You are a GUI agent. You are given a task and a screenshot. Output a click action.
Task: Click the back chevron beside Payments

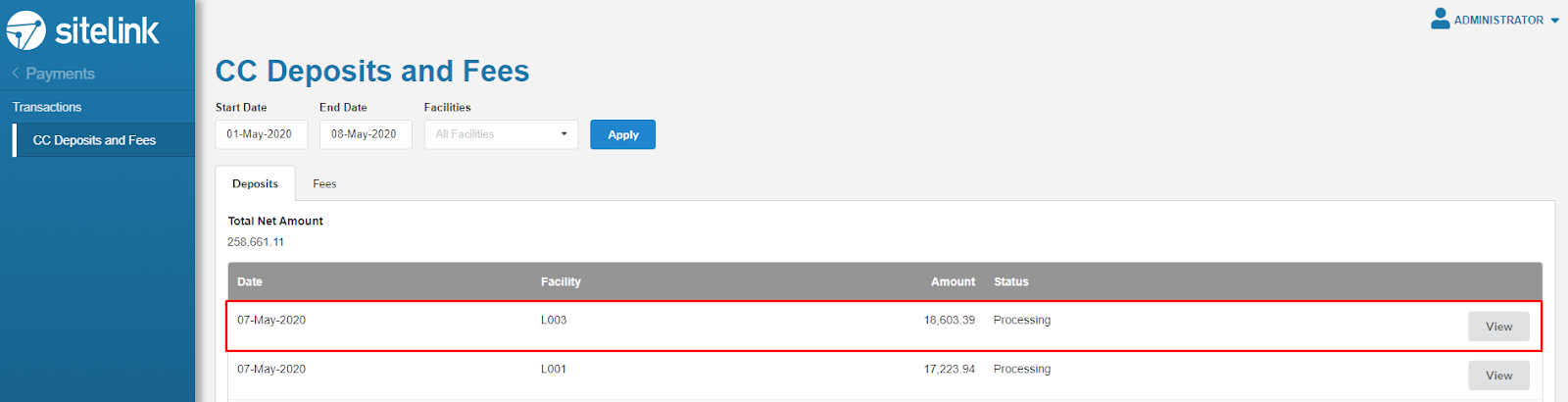pyautogui.click(x=16, y=74)
